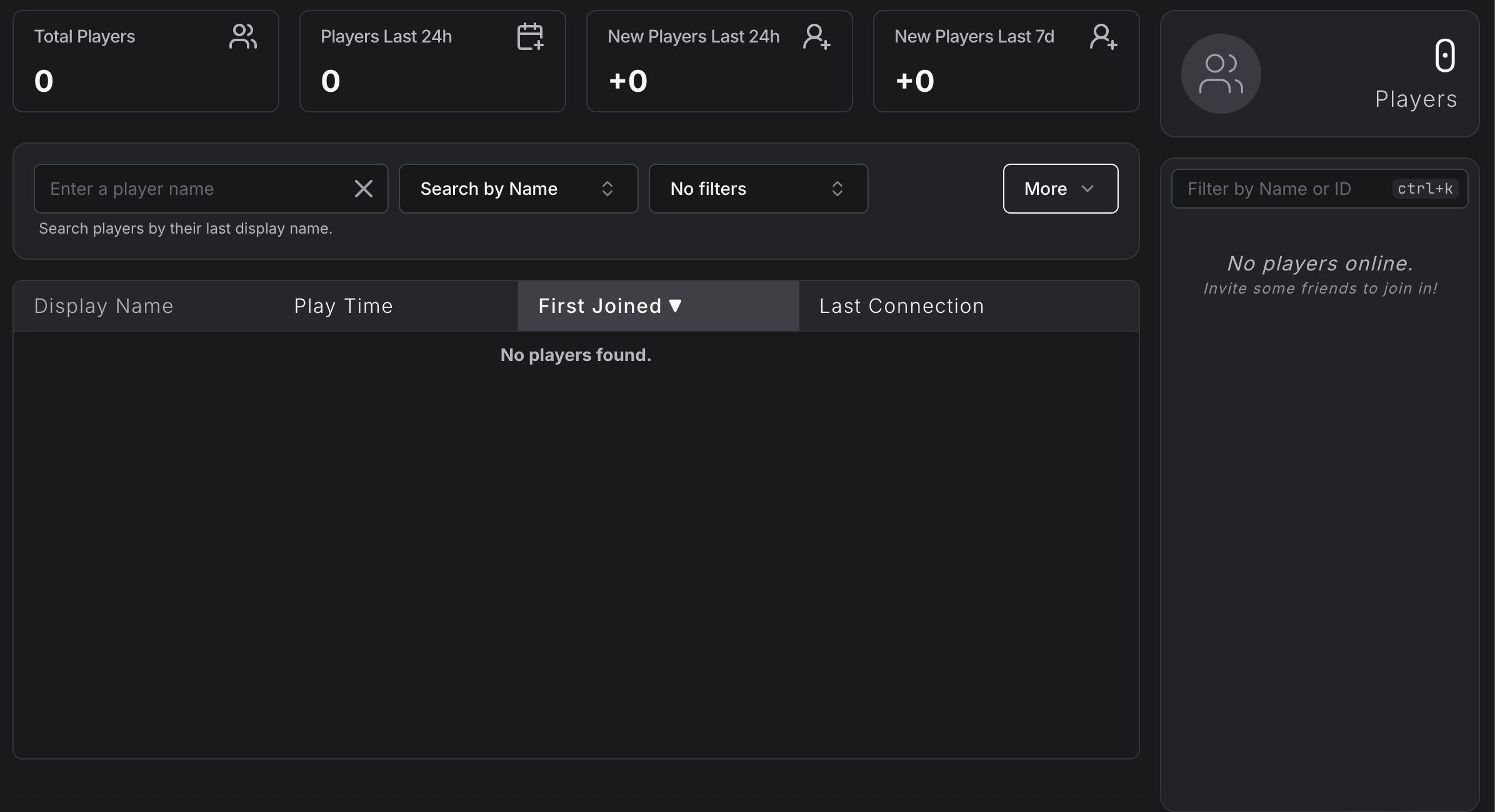
Task: Click the No players found message
Action: [x=576, y=355]
